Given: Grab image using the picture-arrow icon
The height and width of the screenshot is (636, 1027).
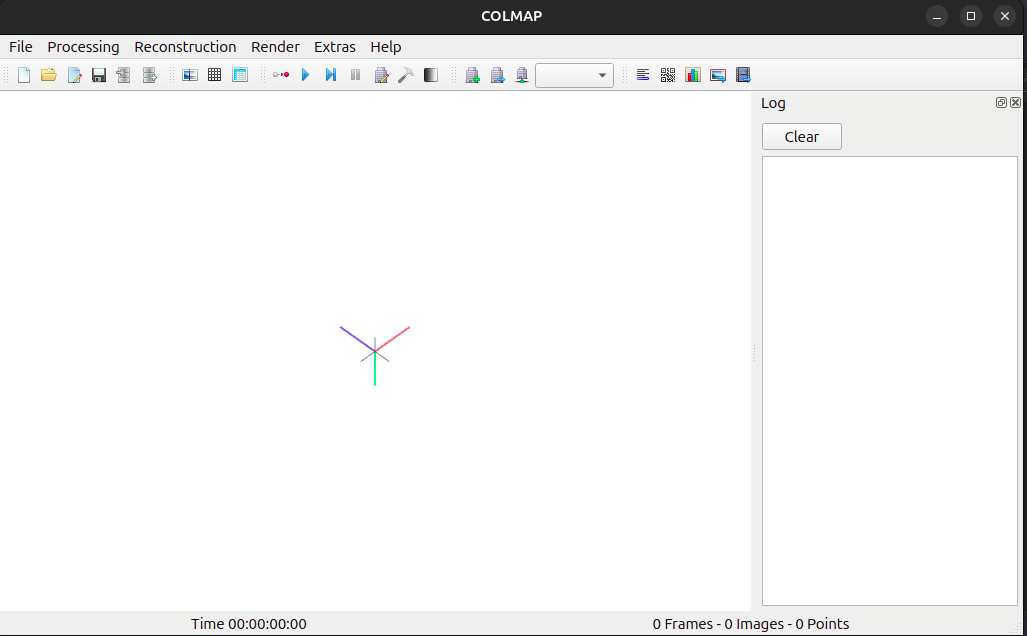Looking at the screenshot, I should (x=718, y=75).
